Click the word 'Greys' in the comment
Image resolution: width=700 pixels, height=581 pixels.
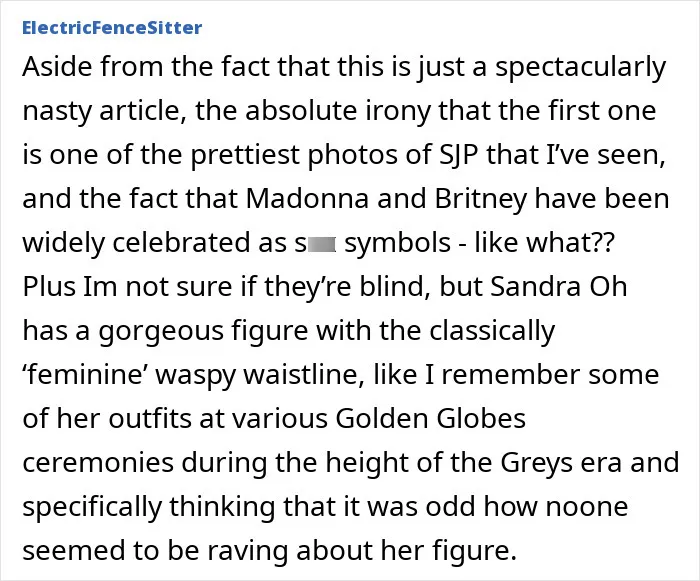coord(536,463)
